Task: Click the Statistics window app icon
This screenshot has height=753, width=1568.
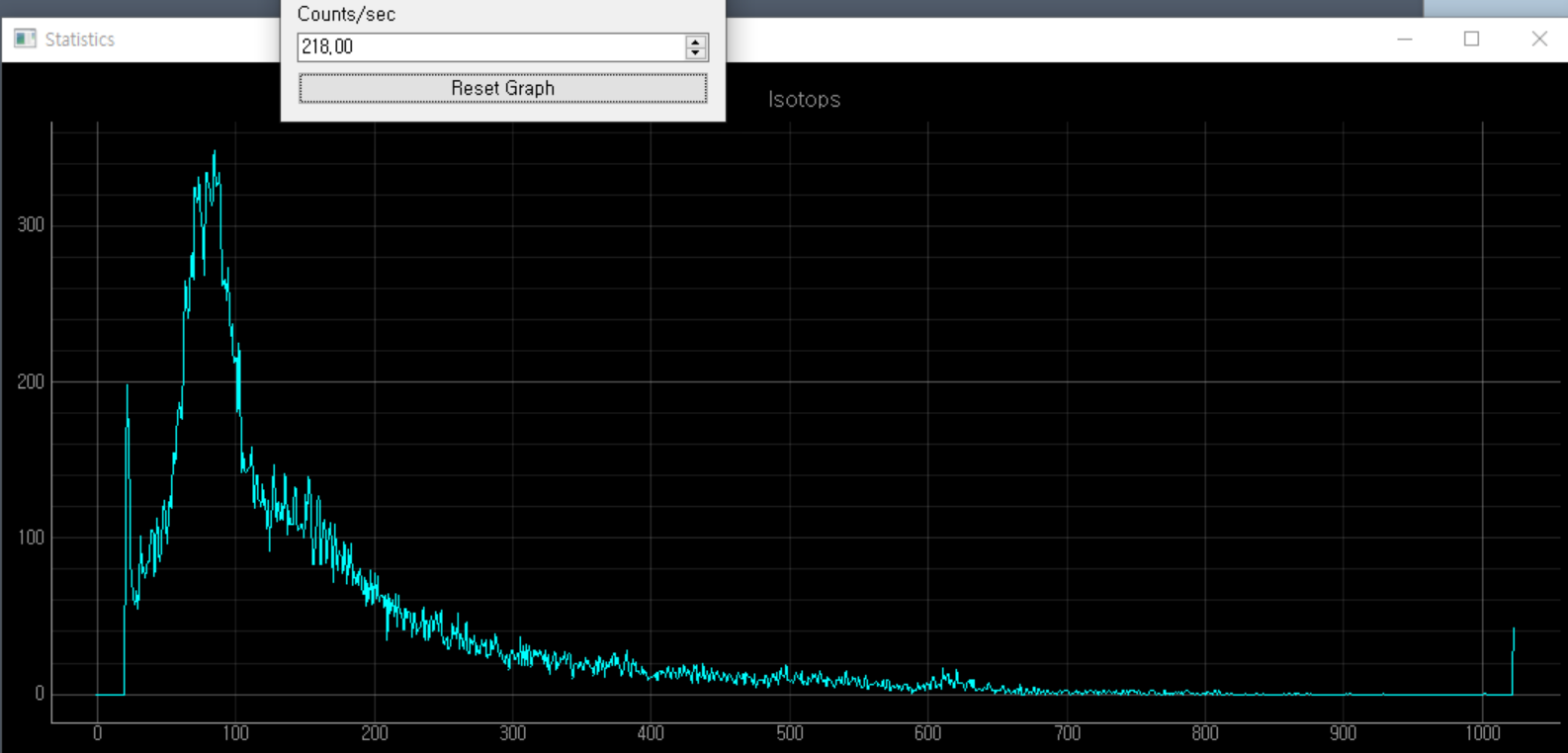Action: point(25,40)
